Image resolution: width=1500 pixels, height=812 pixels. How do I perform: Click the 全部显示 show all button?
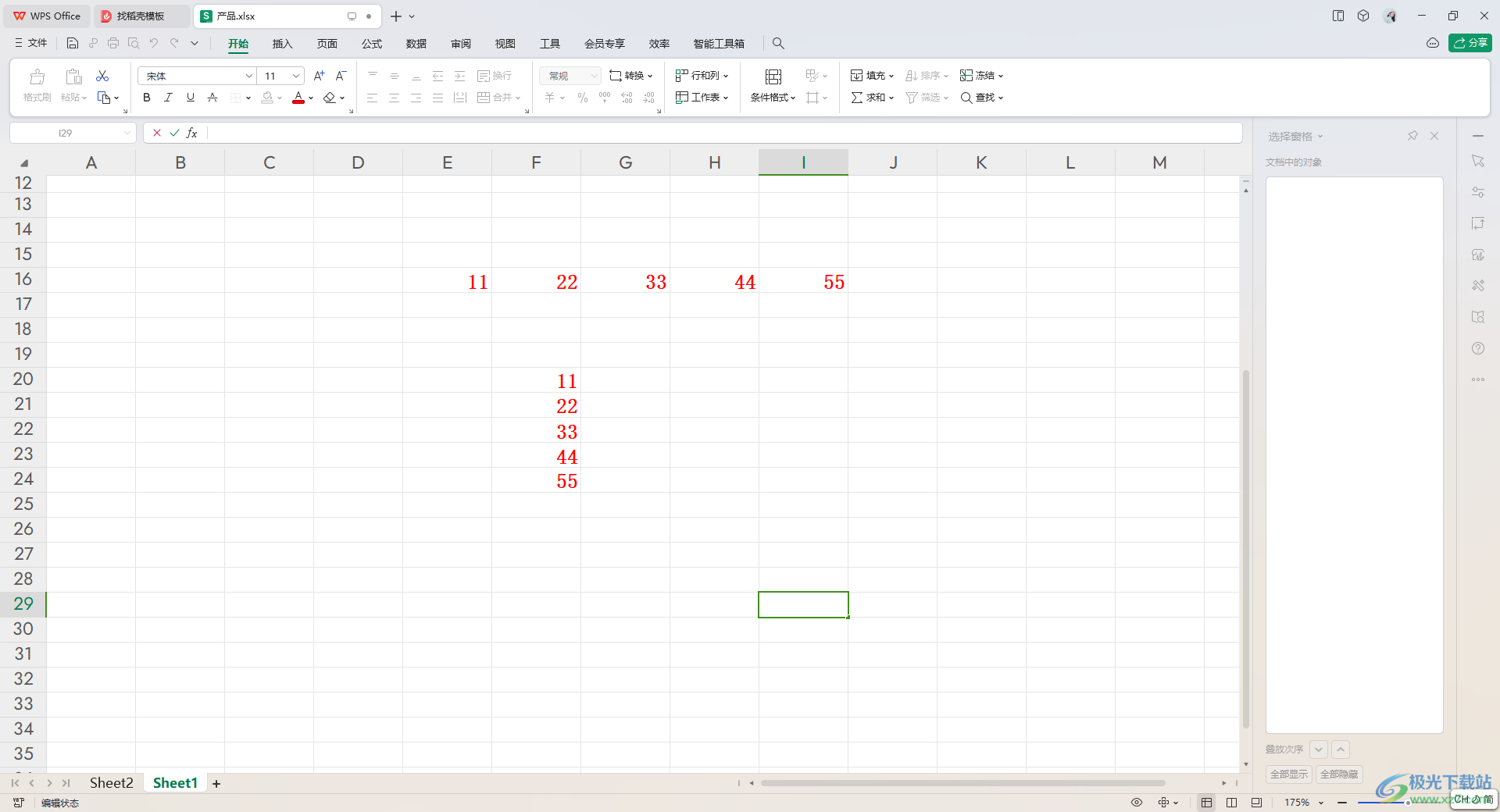(1289, 774)
